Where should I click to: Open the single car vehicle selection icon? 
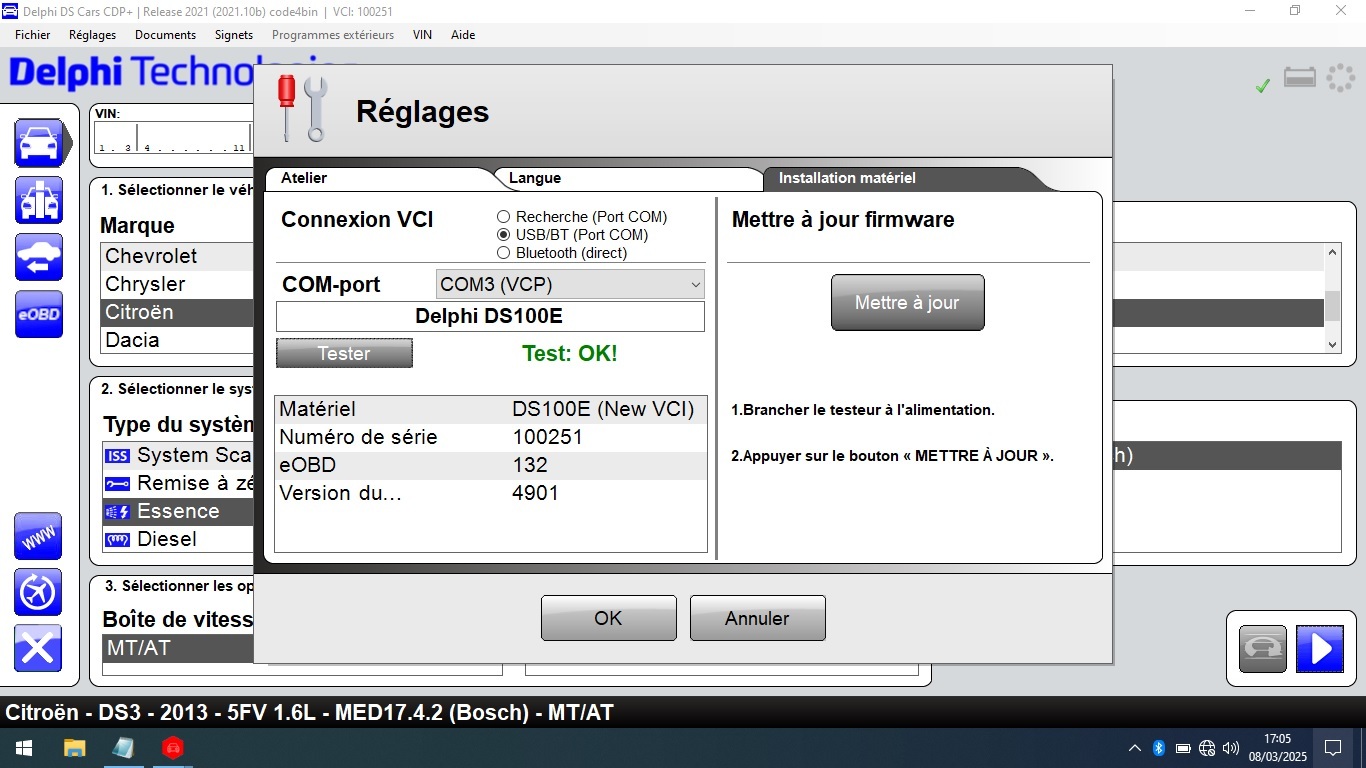[x=39, y=143]
